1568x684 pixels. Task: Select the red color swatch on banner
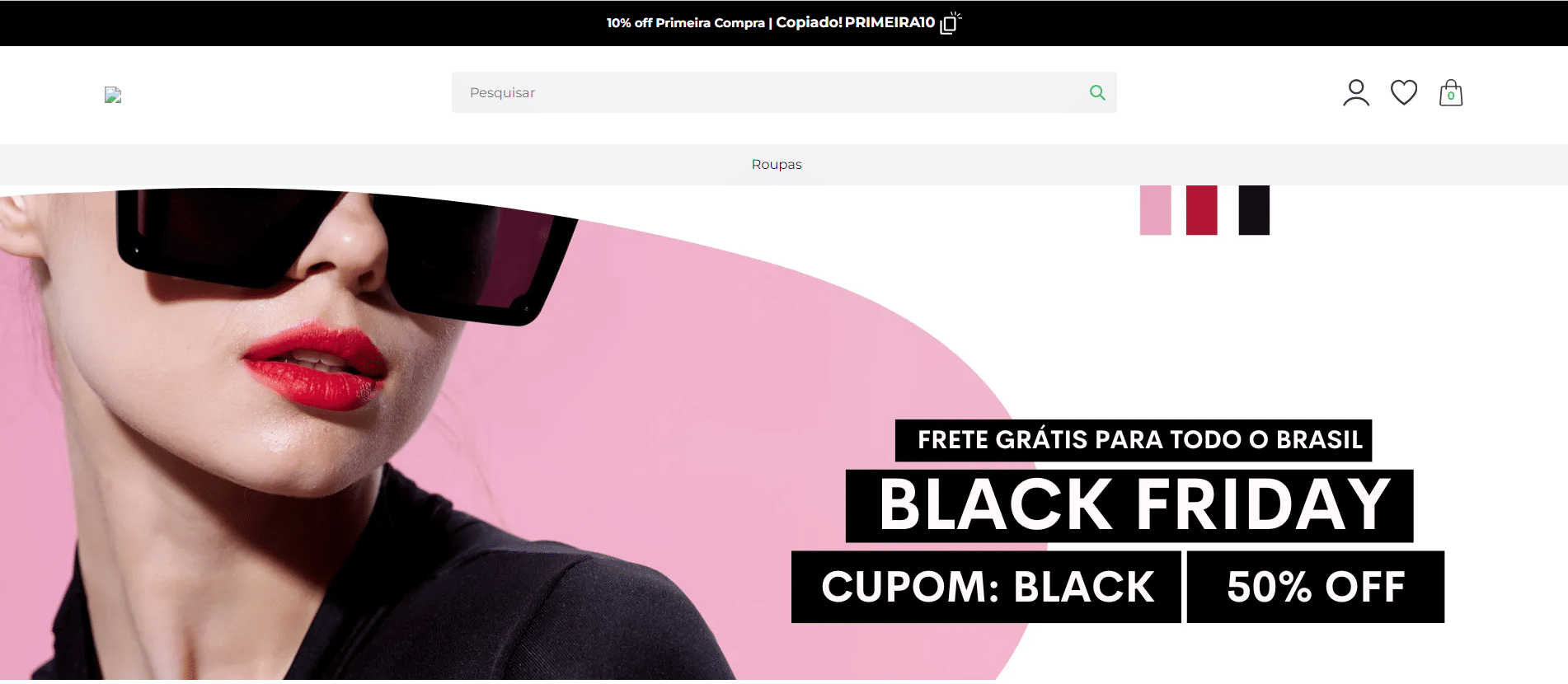pos(1201,210)
